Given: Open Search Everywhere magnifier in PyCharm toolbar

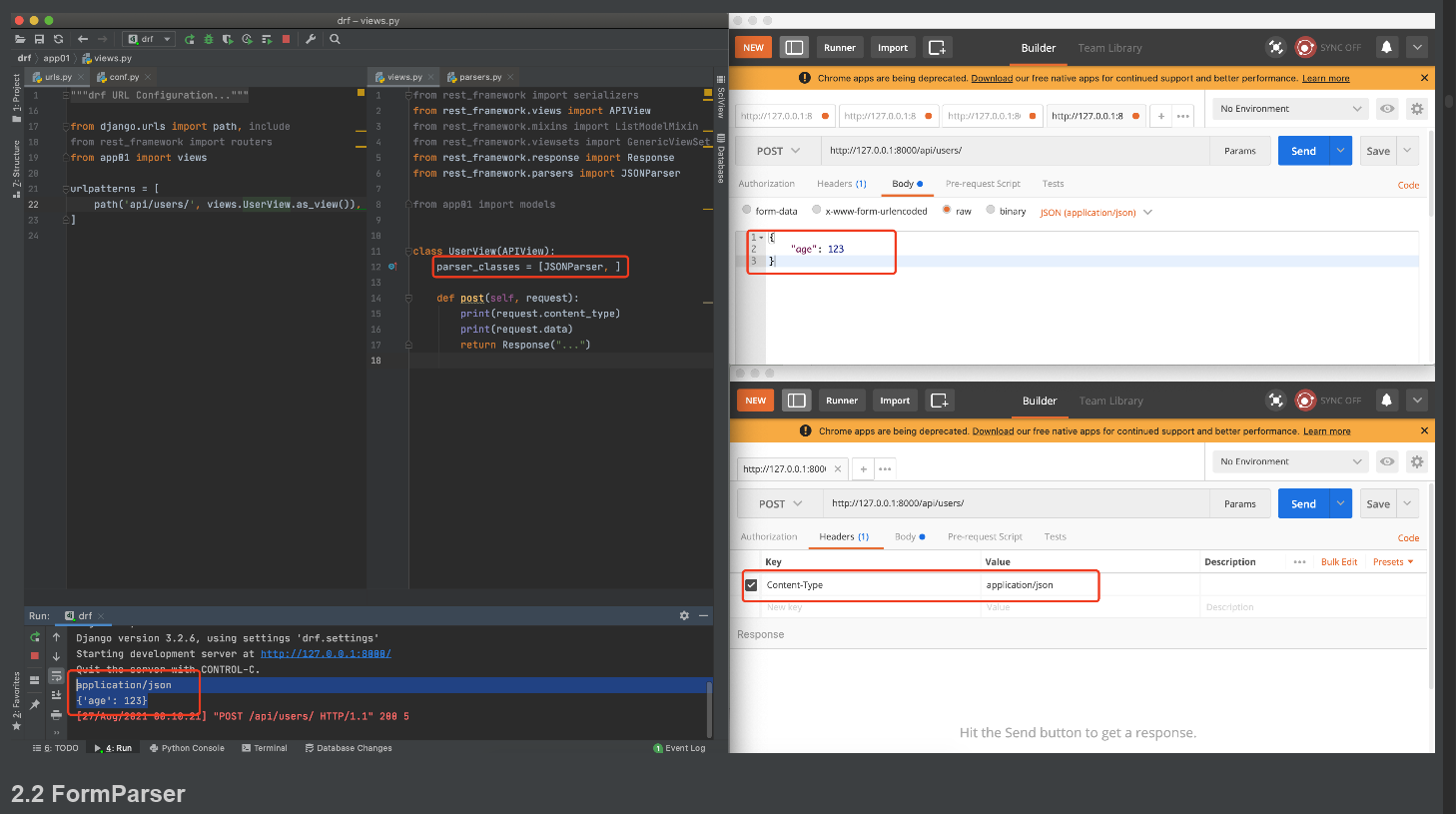Looking at the screenshot, I should [x=336, y=39].
